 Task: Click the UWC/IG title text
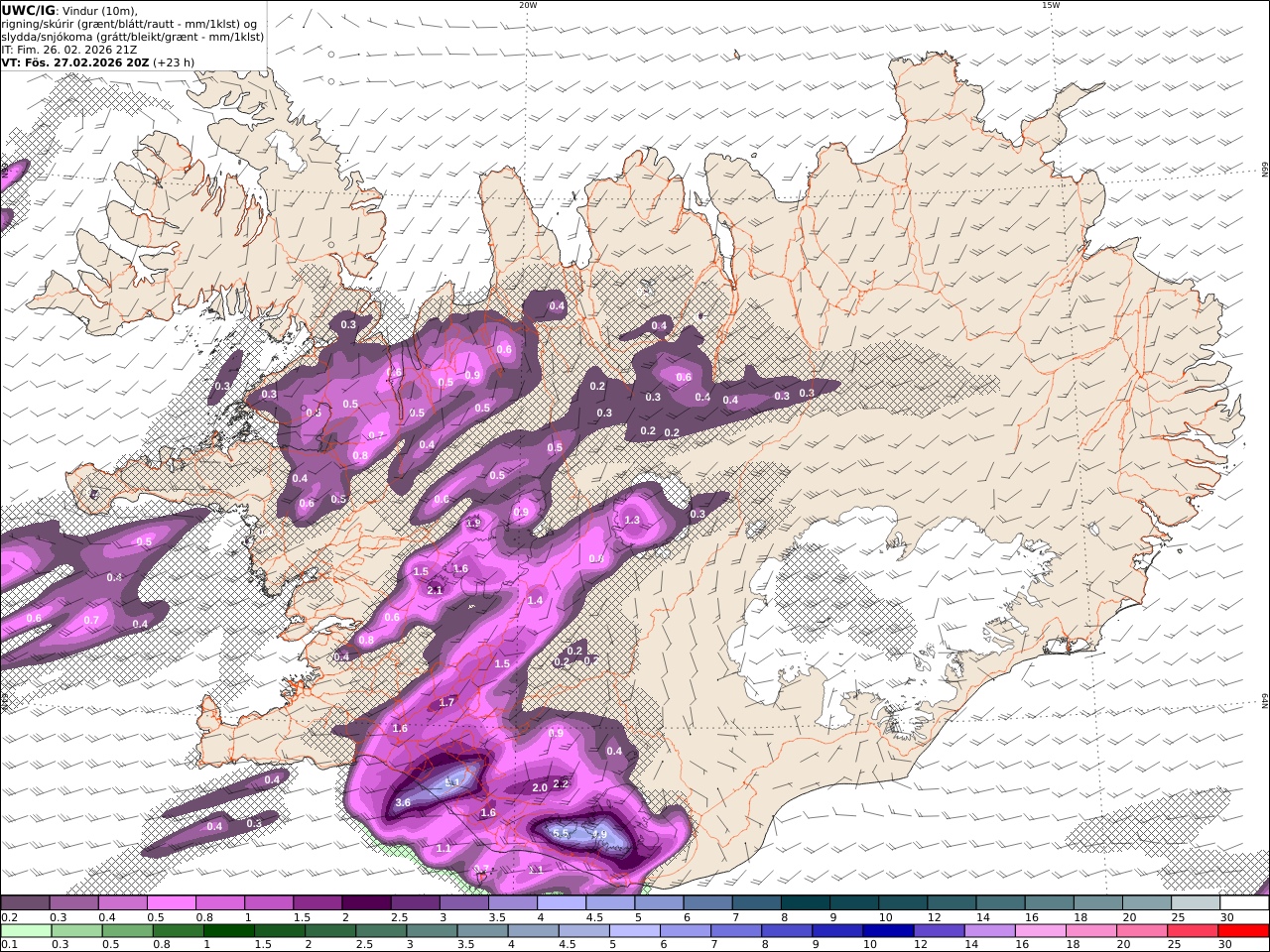tap(28, 10)
